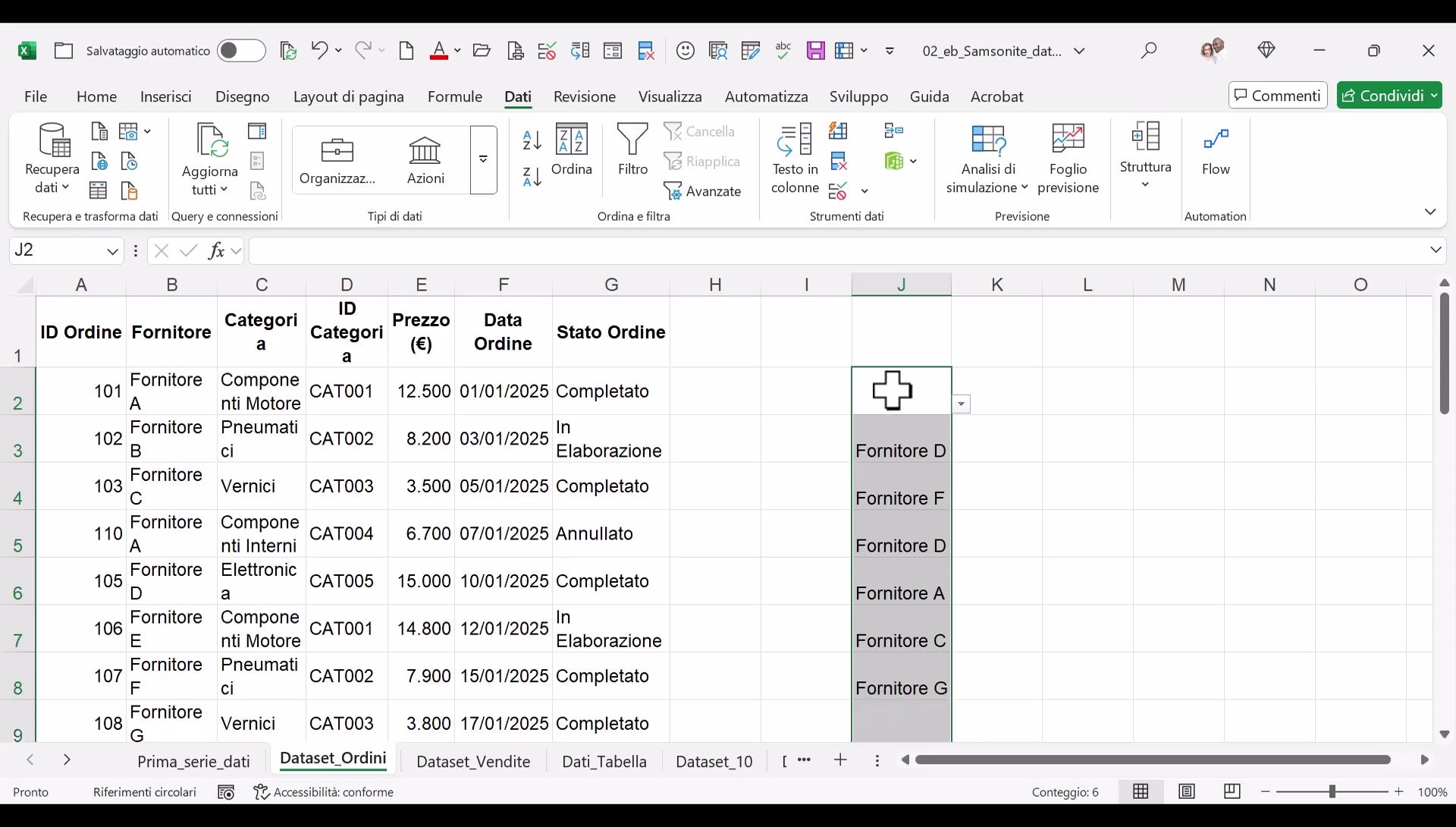This screenshot has width=1456, height=827.
Task: Click the Name Box field showing J2
Action: tap(57, 250)
